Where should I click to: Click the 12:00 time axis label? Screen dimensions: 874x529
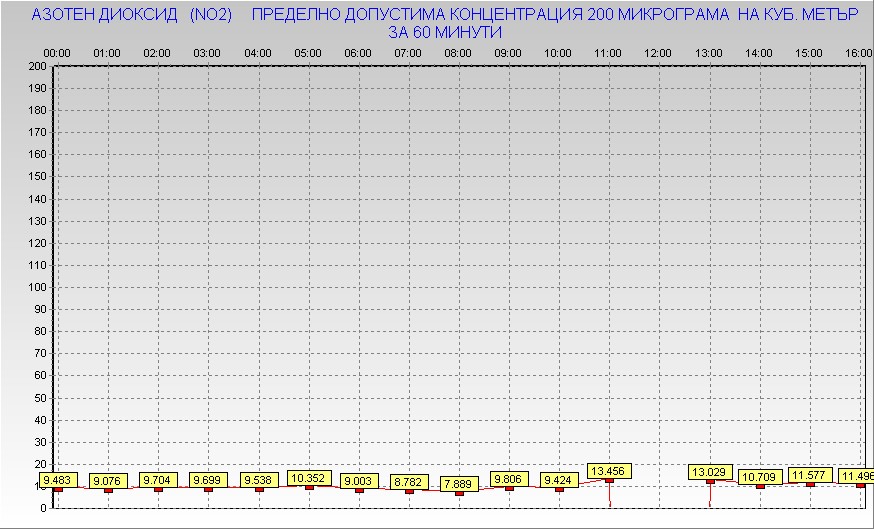tap(658, 52)
